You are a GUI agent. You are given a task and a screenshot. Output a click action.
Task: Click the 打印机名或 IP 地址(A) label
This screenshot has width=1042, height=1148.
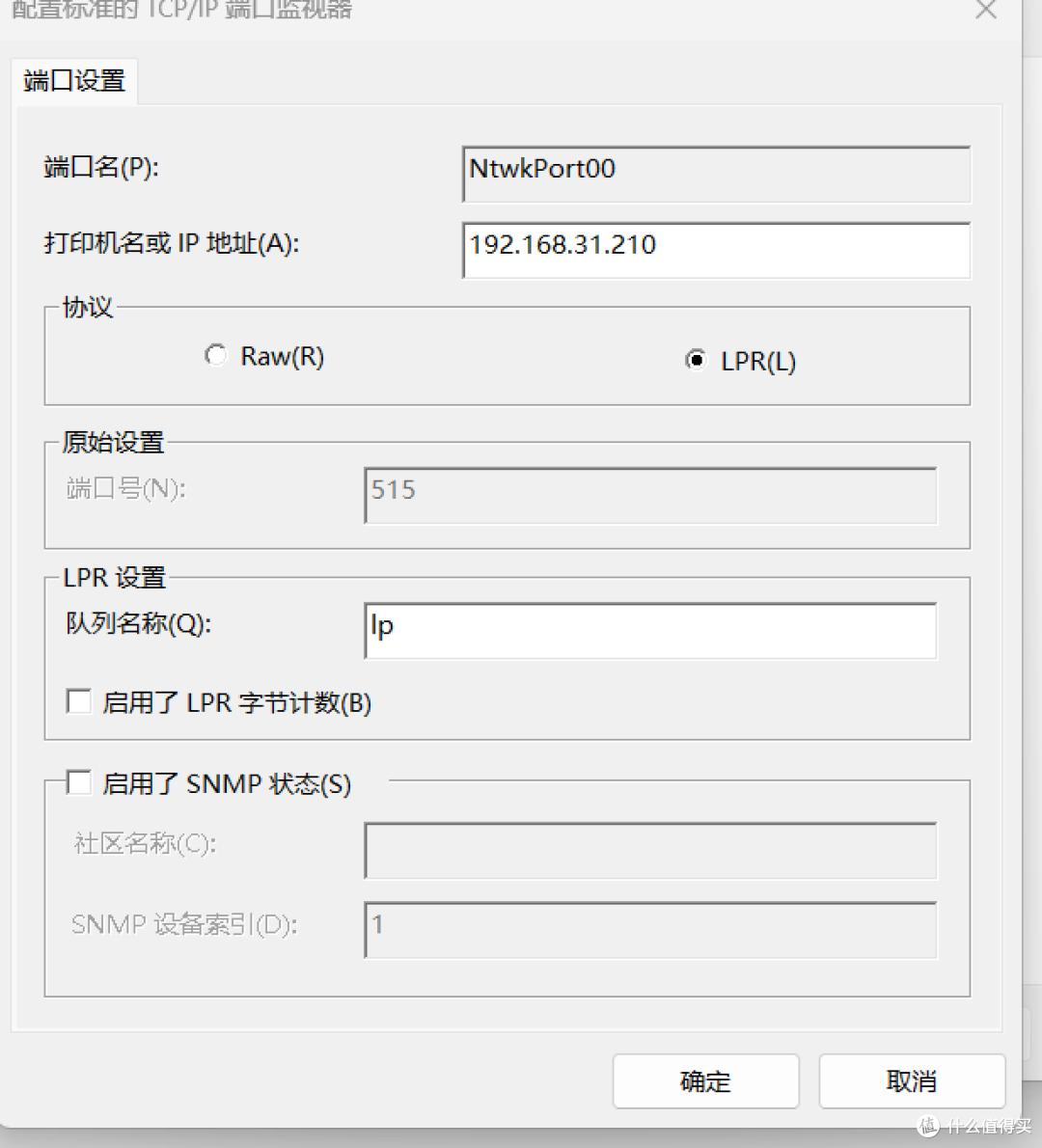172,243
